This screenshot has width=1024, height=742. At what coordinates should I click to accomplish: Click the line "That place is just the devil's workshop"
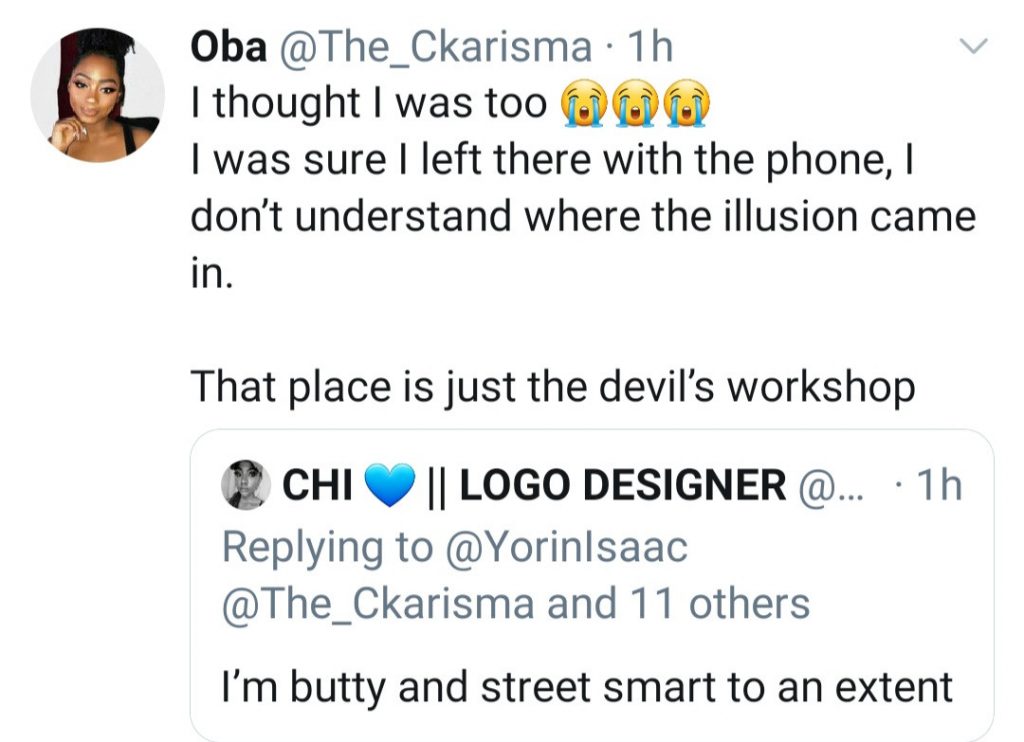click(x=552, y=386)
